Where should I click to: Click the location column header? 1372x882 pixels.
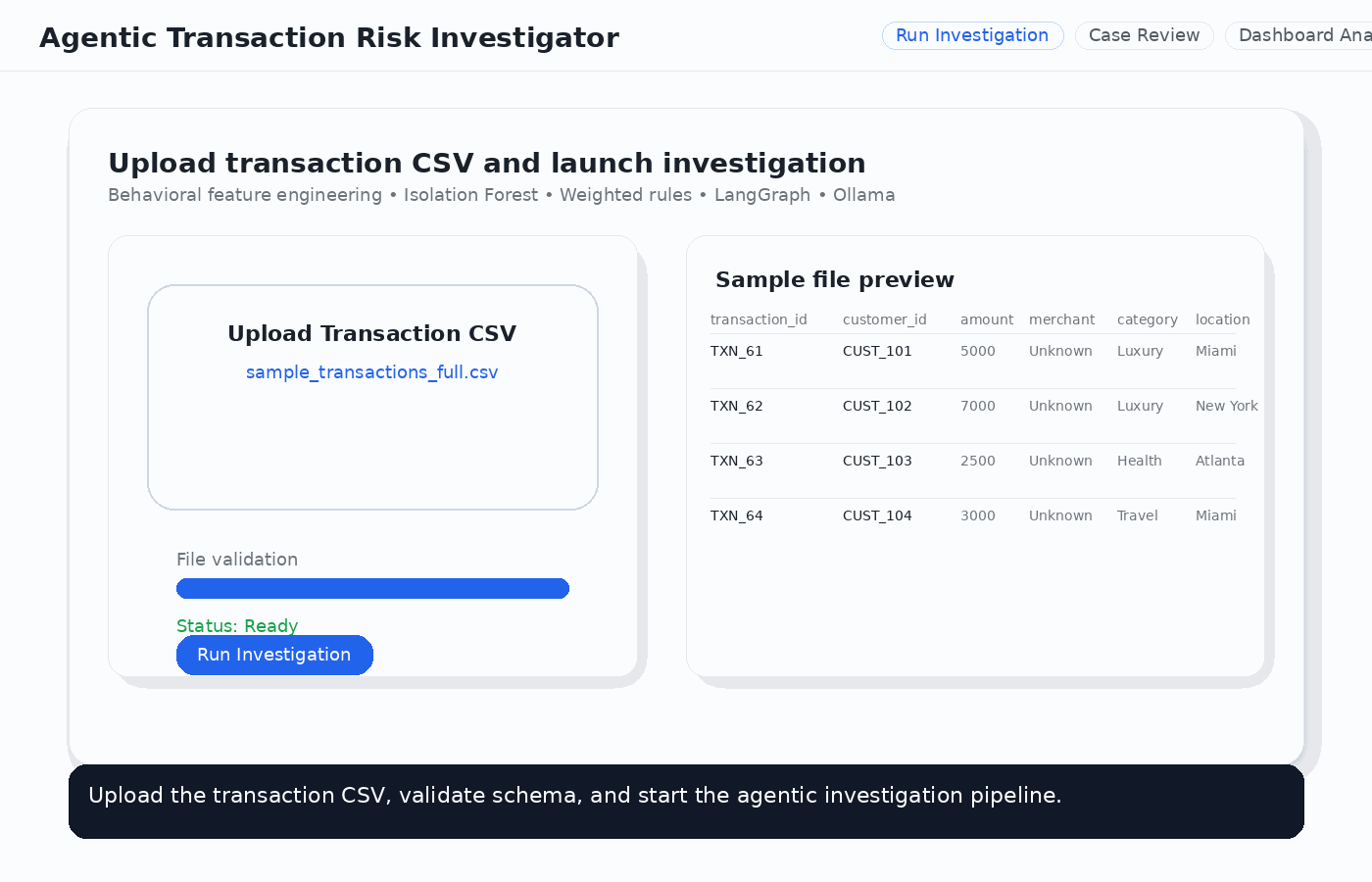tap(1222, 319)
